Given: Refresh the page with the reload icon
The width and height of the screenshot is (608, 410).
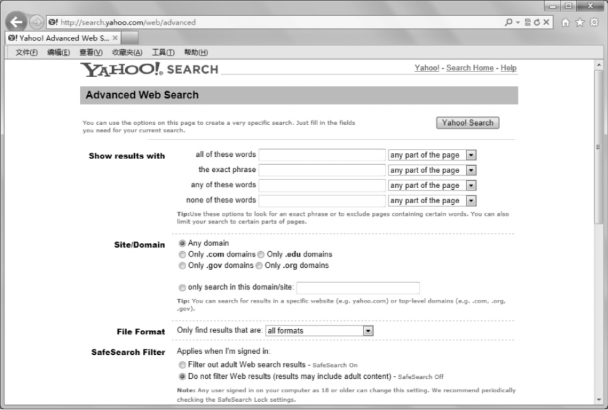Looking at the screenshot, I should (x=537, y=22).
